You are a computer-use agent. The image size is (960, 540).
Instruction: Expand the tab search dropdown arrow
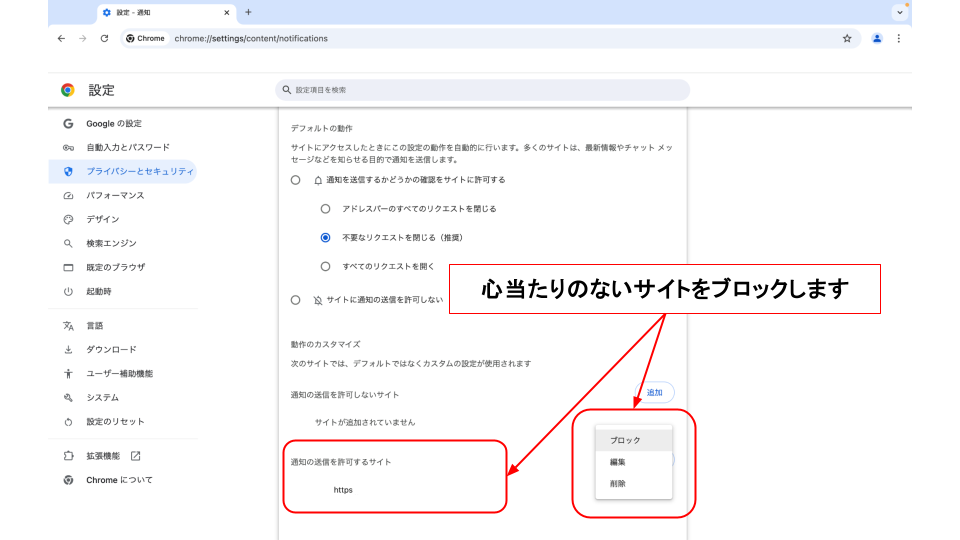[899, 13]
